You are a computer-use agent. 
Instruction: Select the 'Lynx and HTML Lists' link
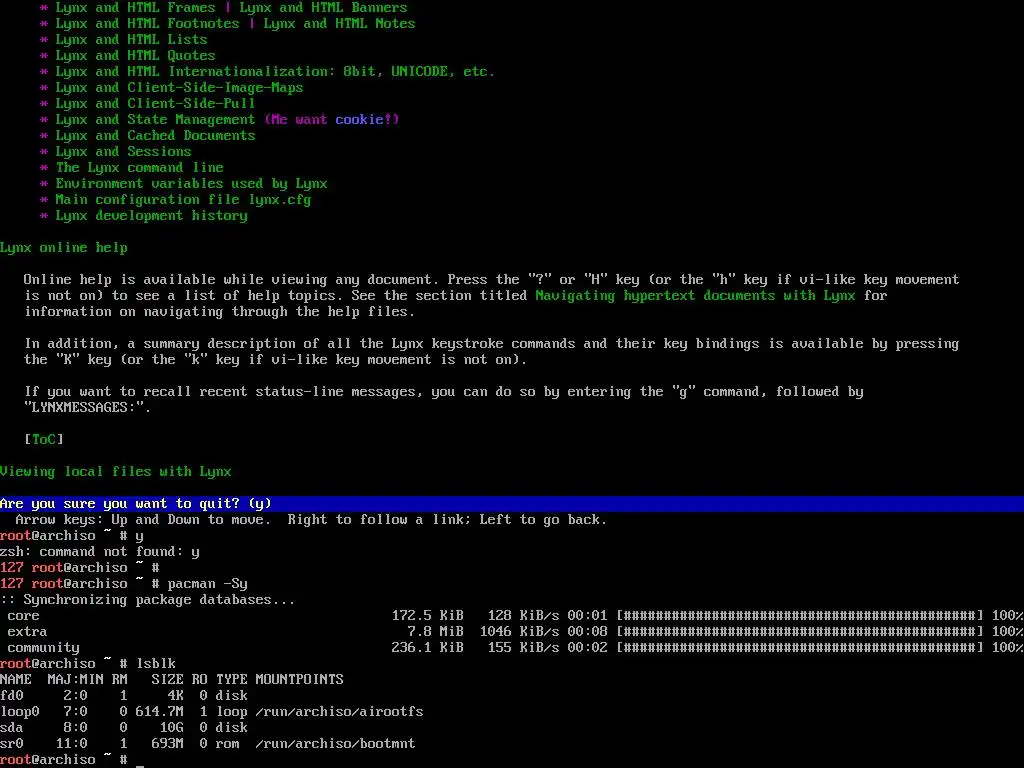tap(131, 40)
